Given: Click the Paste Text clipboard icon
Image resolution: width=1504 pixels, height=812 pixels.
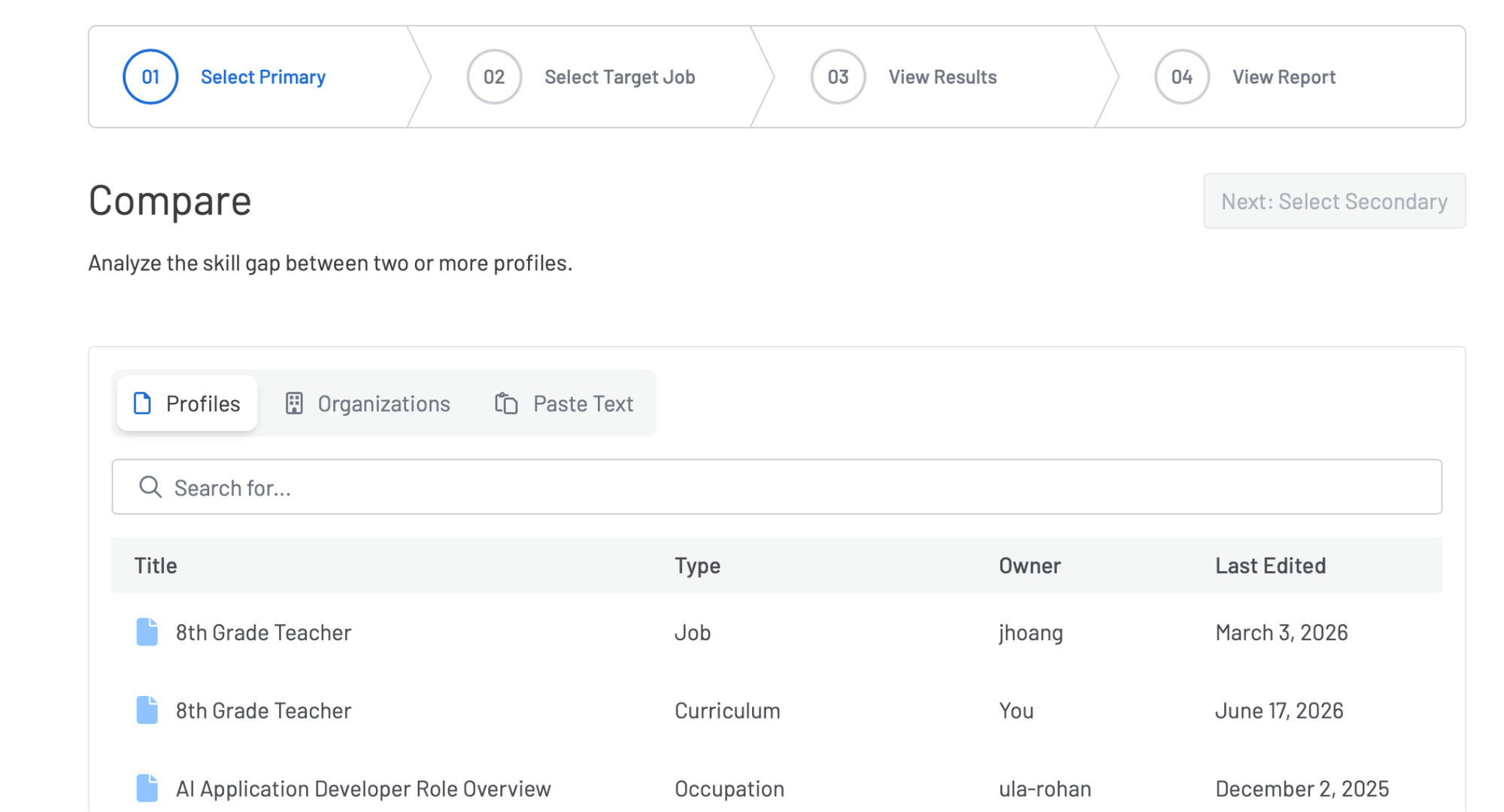Looking at the screenshot, I should [x=506, y=404].
